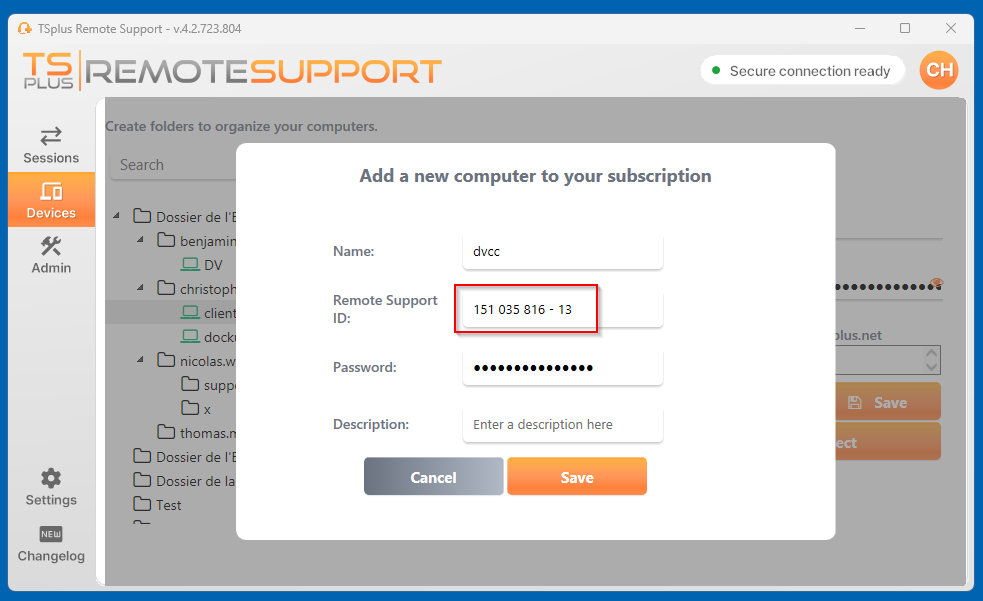983x601 pixels.
Task: Click the TSplus Remote Support logo
Action: click(x=230, y=70)
